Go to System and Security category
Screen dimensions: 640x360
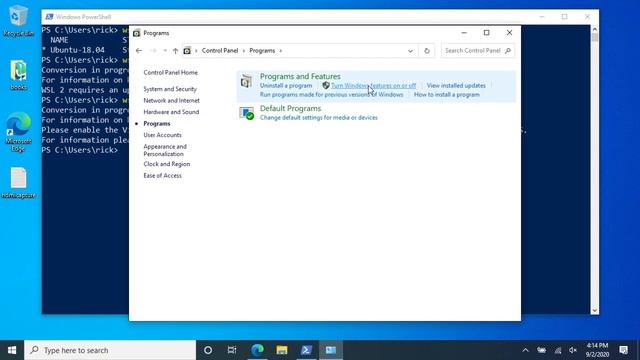pyautogui.click(x=170, y=89)
